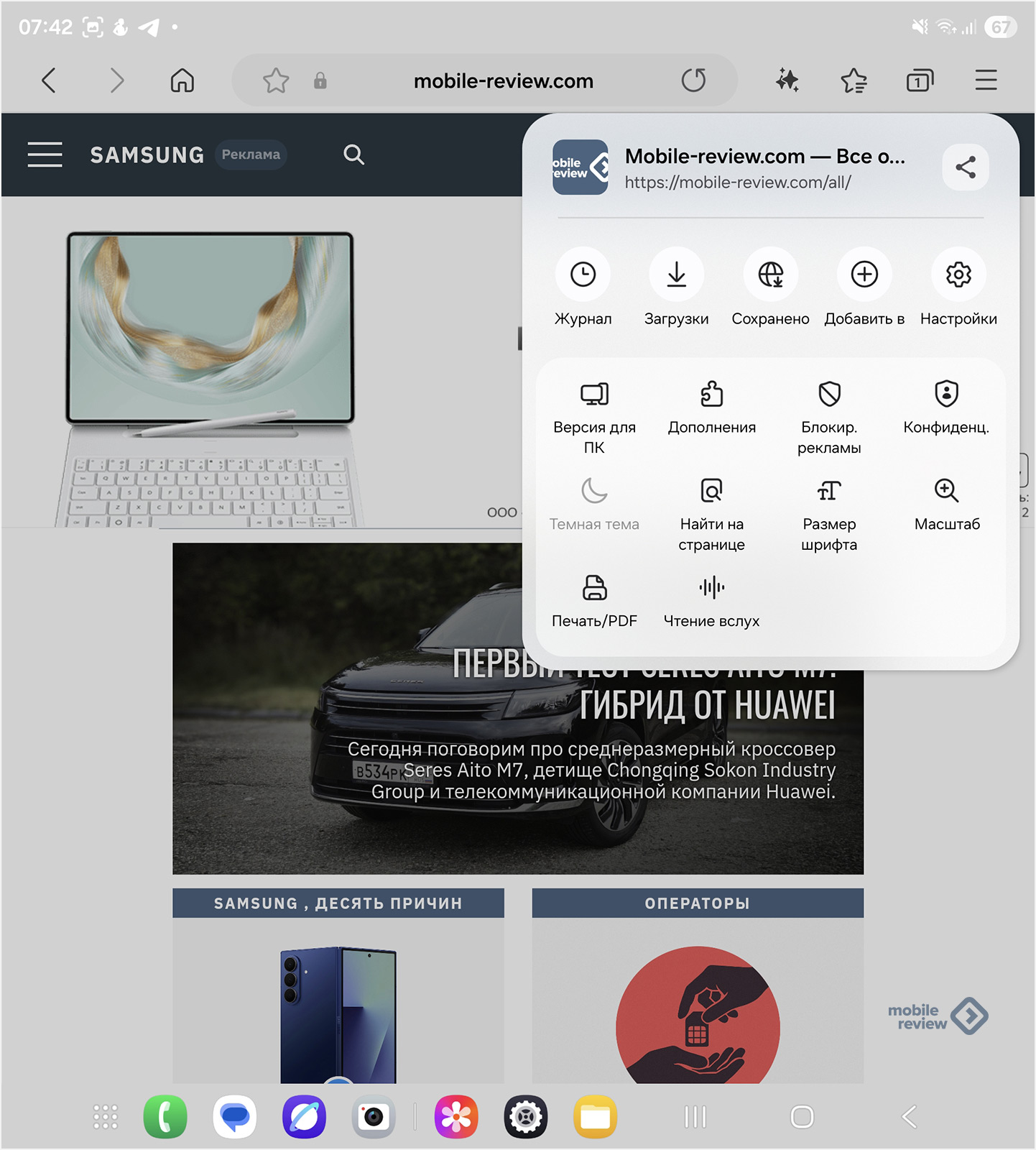Screen dimensions: 1036x1150
Task: Go back with browser back arrow
Action: click(x=49, y=80)
